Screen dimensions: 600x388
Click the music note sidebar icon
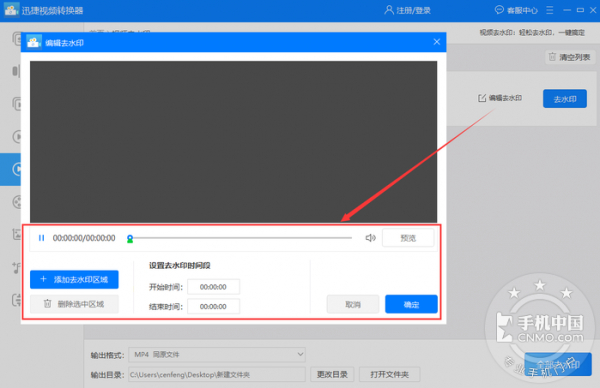(16, 267)
